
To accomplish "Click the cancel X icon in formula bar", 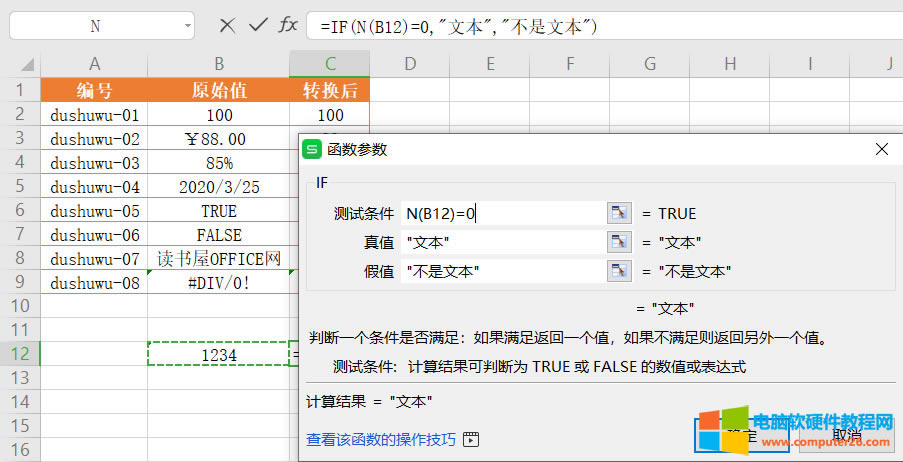I will (227, 26).
